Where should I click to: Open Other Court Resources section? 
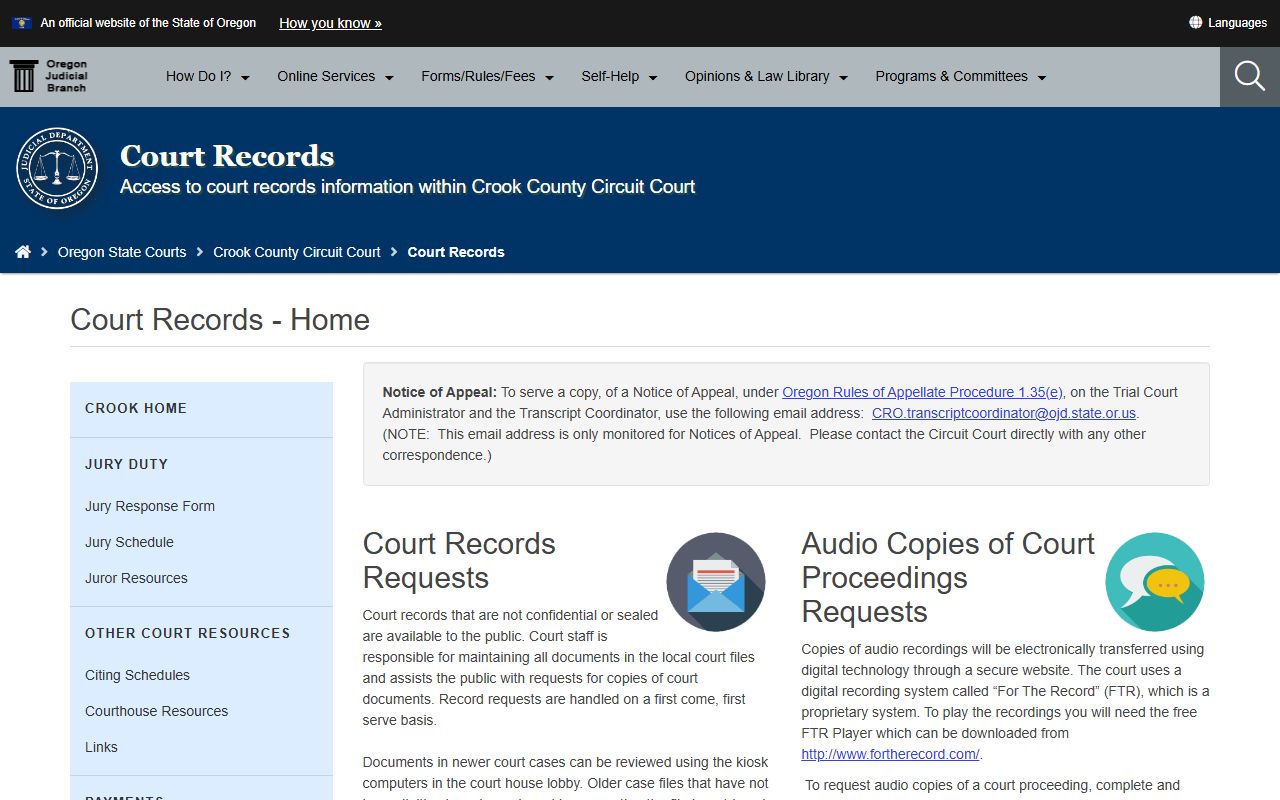pos(188,633)
